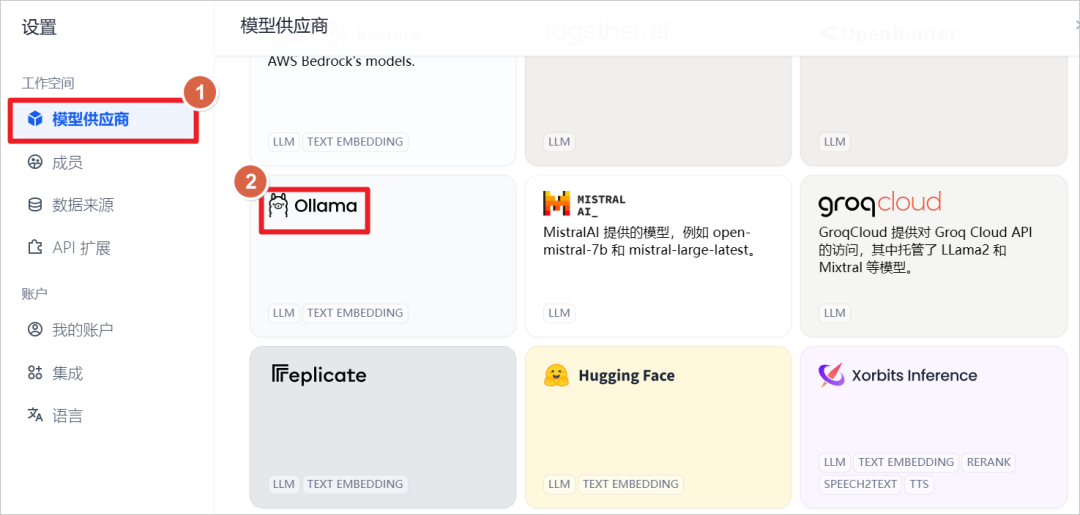Click TEXT EMBEDDING tag on Replicate card
Image resolution: width=1080 pixels, height=515 pixels.
pyautogui.click(x=355, y=484)
